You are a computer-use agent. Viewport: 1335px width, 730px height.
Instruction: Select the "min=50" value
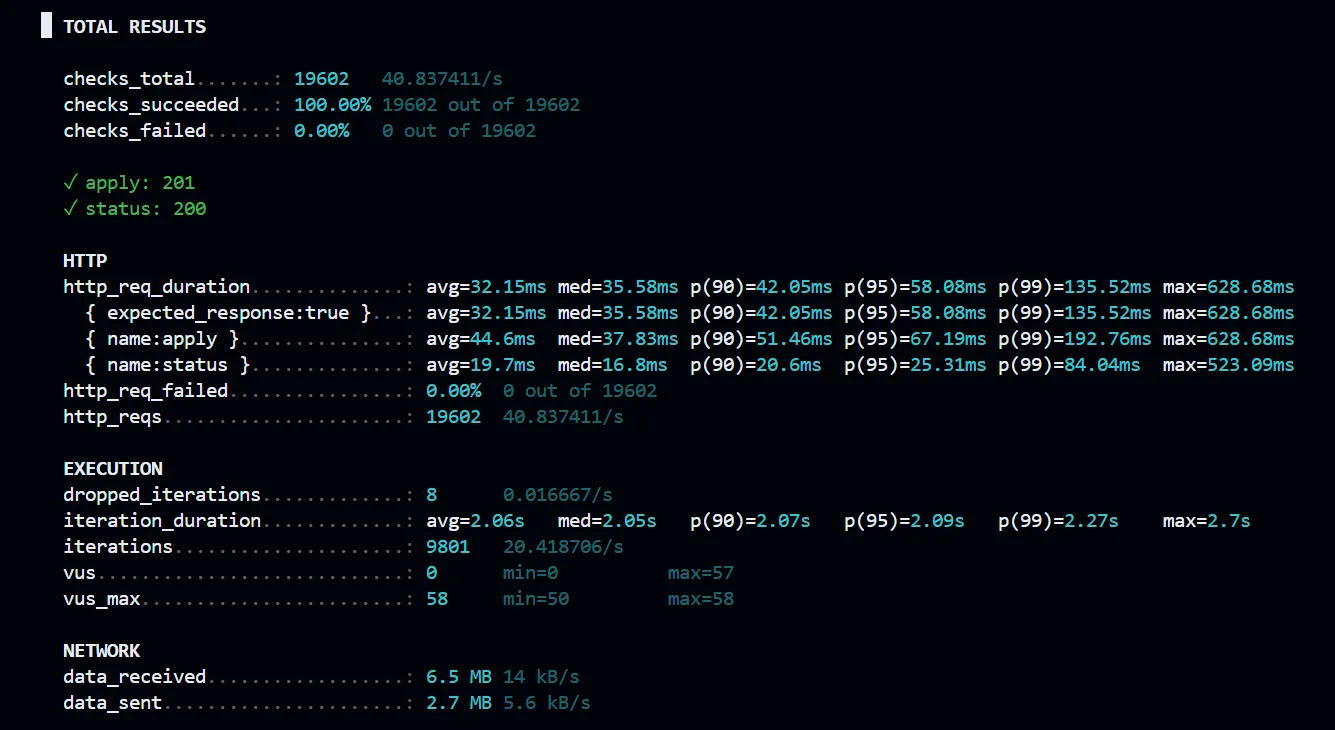536,599
